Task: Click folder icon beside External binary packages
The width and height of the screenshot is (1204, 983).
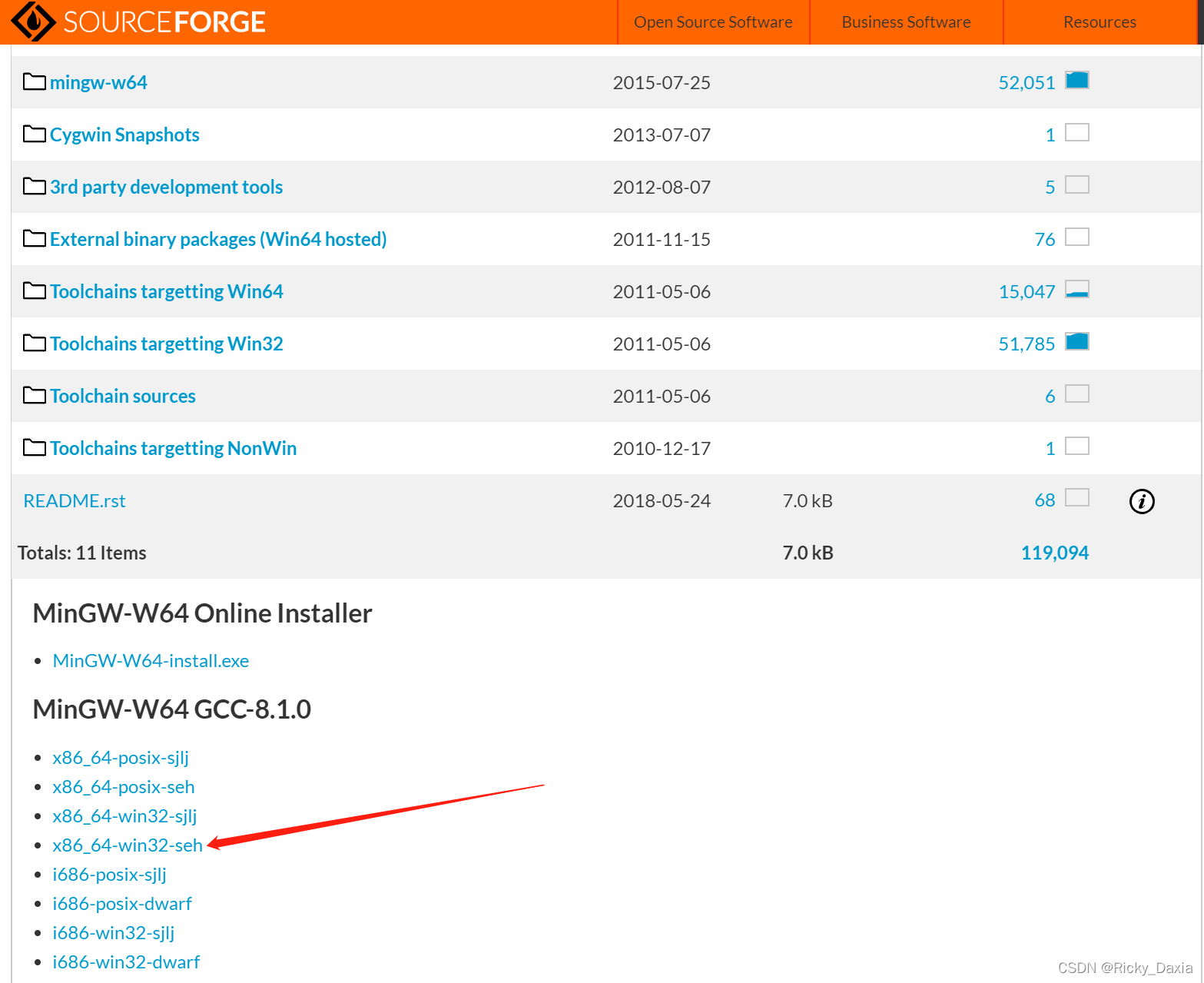Action: (35, 238)
